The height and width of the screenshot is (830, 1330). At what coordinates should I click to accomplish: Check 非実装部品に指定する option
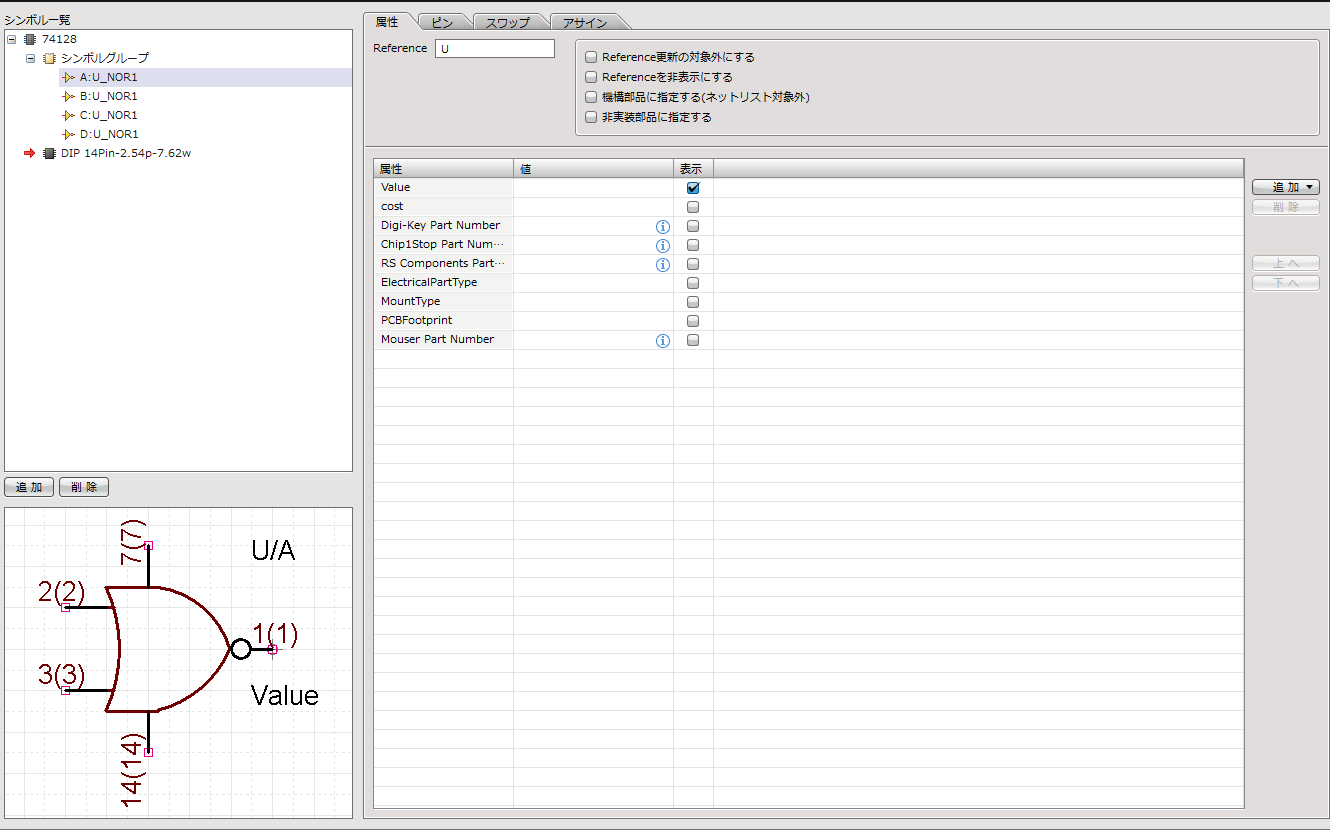(x=591, y=117)
